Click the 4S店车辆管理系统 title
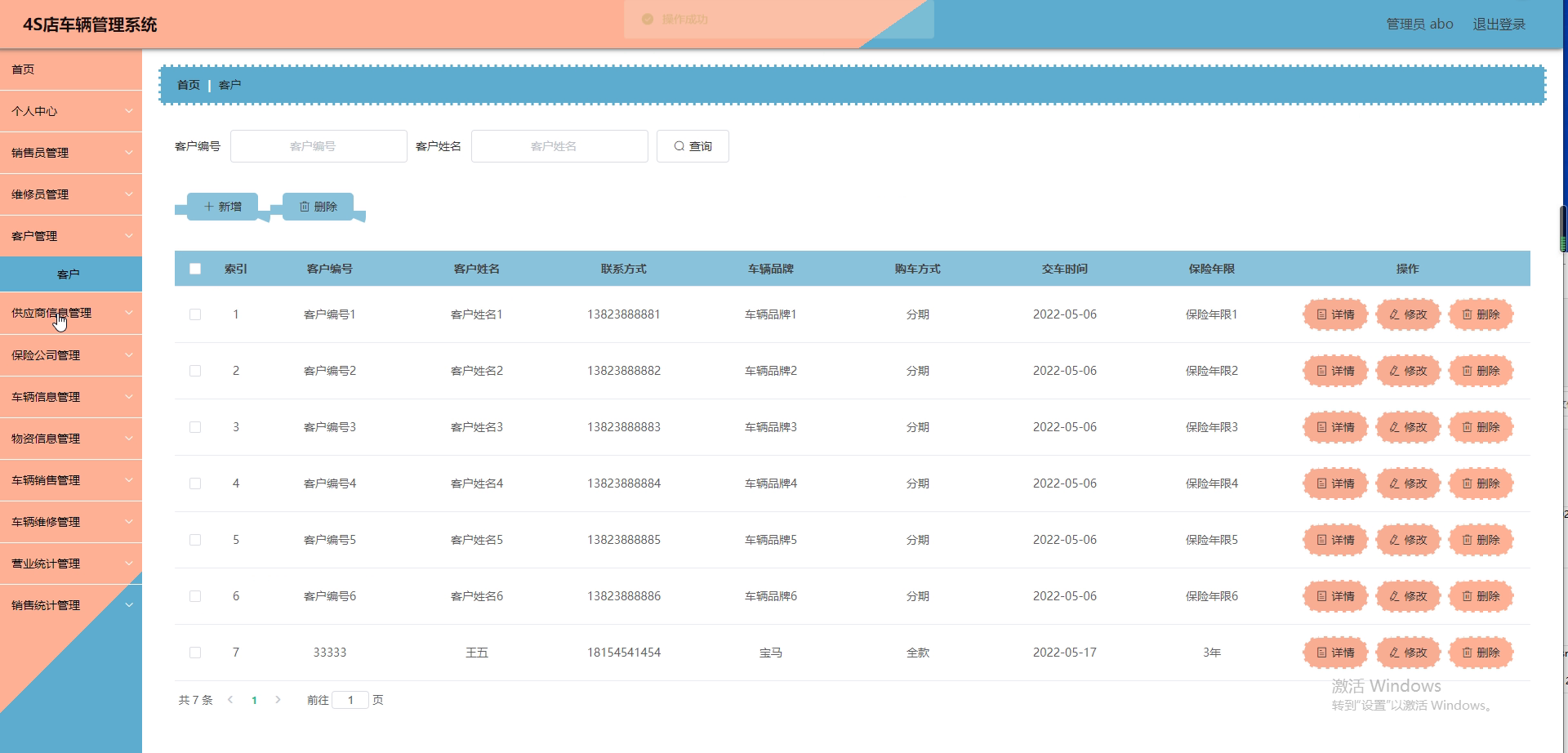The width and height of the screenshot is (1568, 753). tap(90, 25)
